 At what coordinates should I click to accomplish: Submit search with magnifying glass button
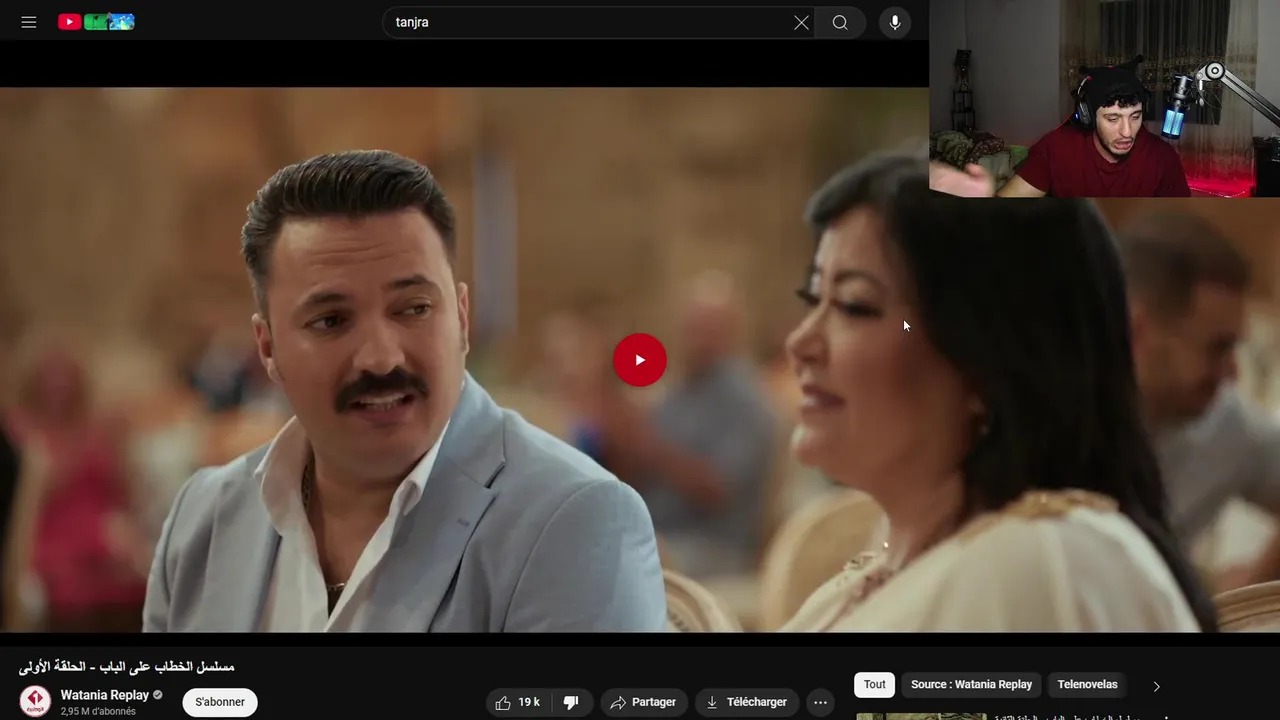(840, 22)
